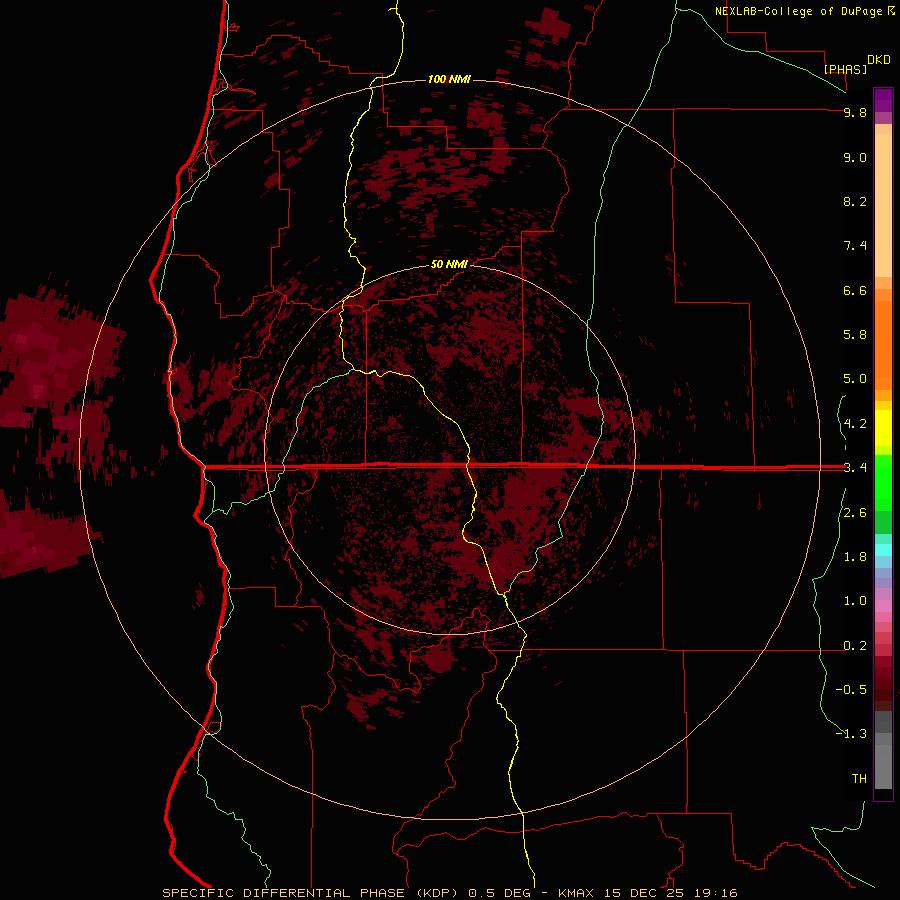Click the -1.3 legend value
The height and width of the screenshot is (900, 900).
click(851, 734)
